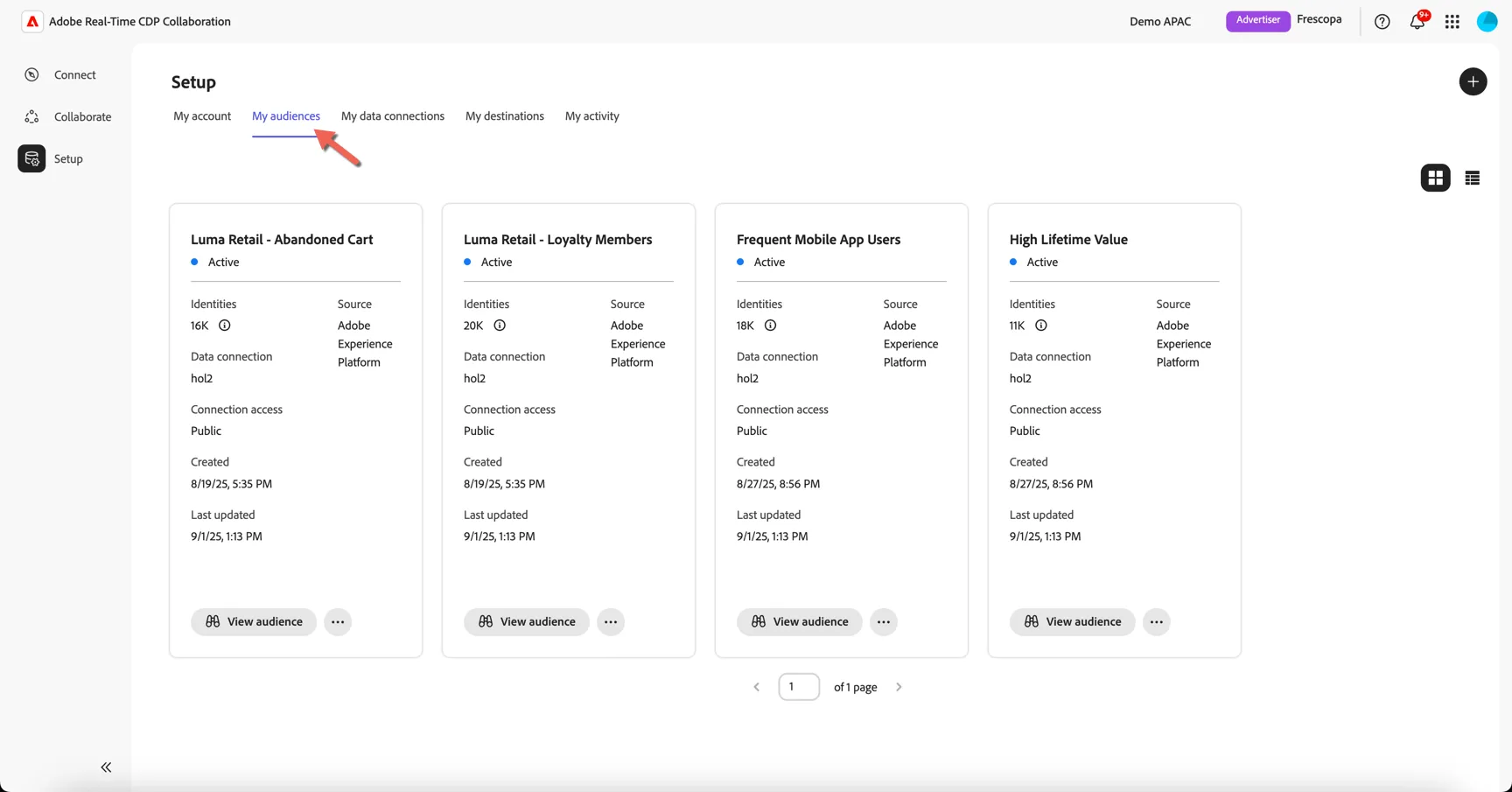The height and width of the screenshot is (792, 1512).
Task: View audience for Luma Retail - Abandoned Cart
Action: coord(254,622)
